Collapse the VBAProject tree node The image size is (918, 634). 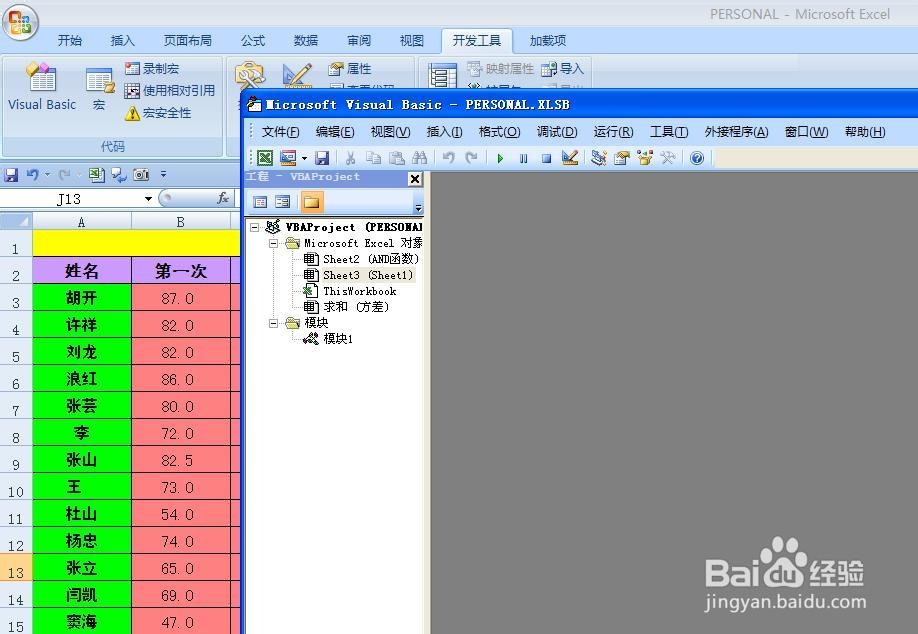[x=254, y=227]
